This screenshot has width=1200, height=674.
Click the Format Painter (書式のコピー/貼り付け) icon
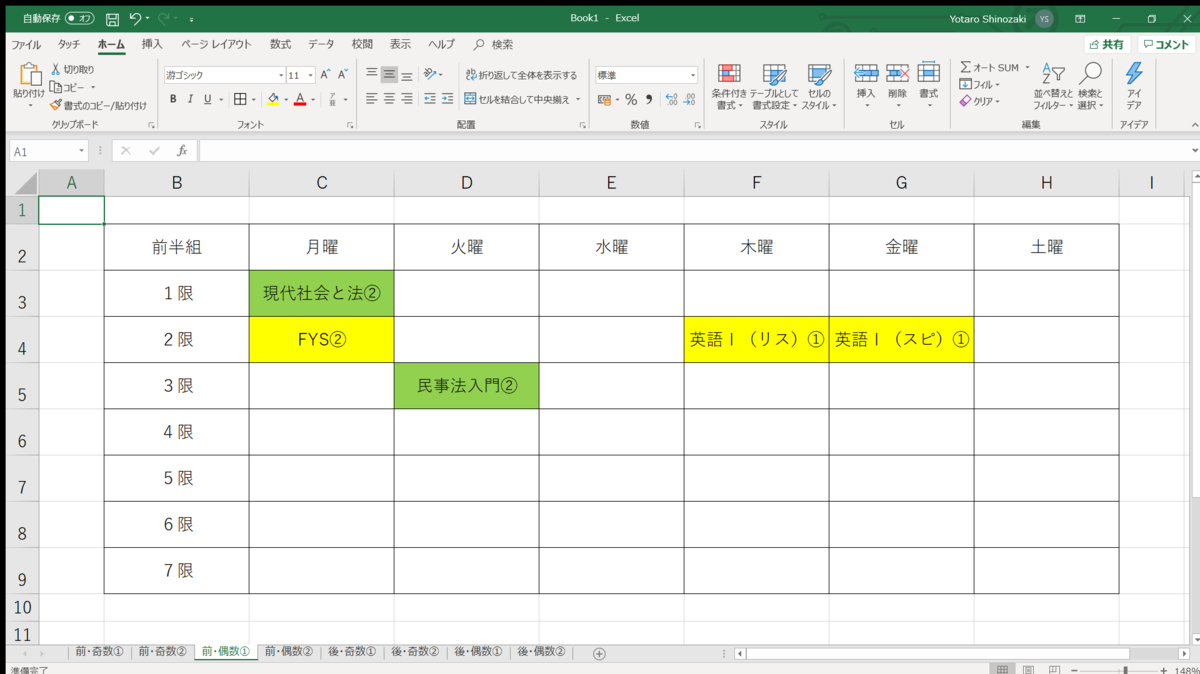(x=56, y=105)
